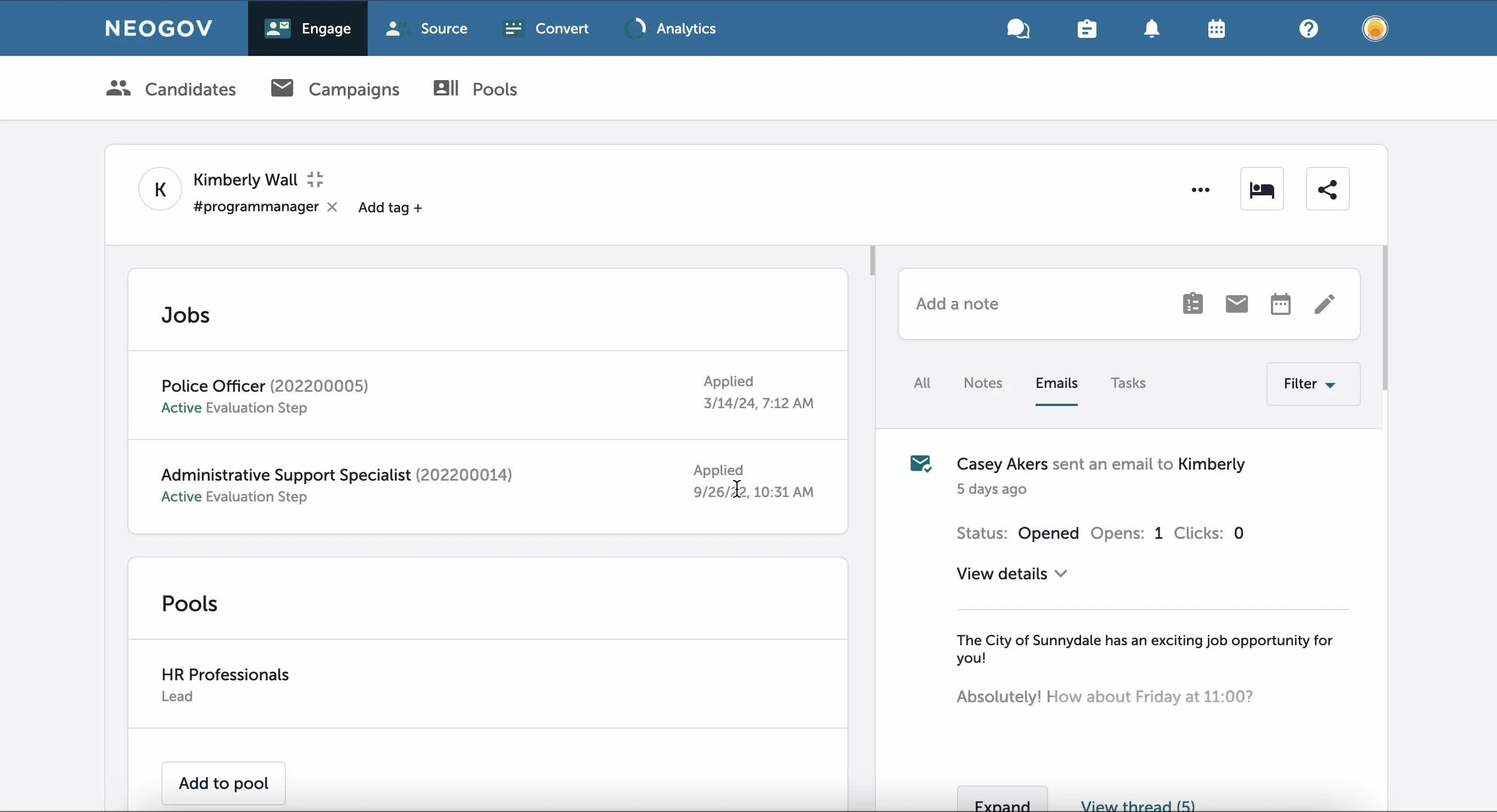Open the tasks clipboard icon in header
Screen dimensions: 1497x812
pyautogui.click(x=1087, y=29)
